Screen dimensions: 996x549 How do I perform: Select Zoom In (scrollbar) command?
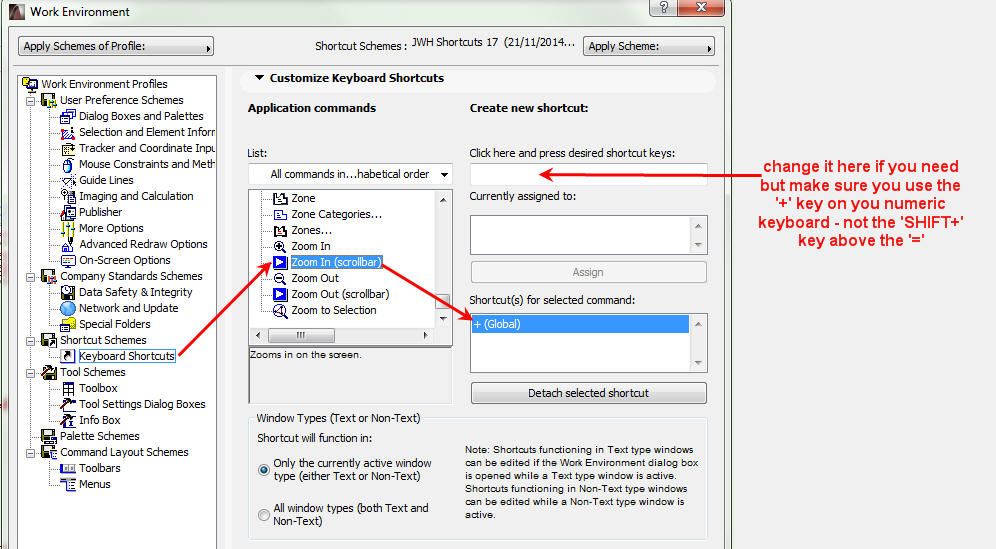click(336, 262)
